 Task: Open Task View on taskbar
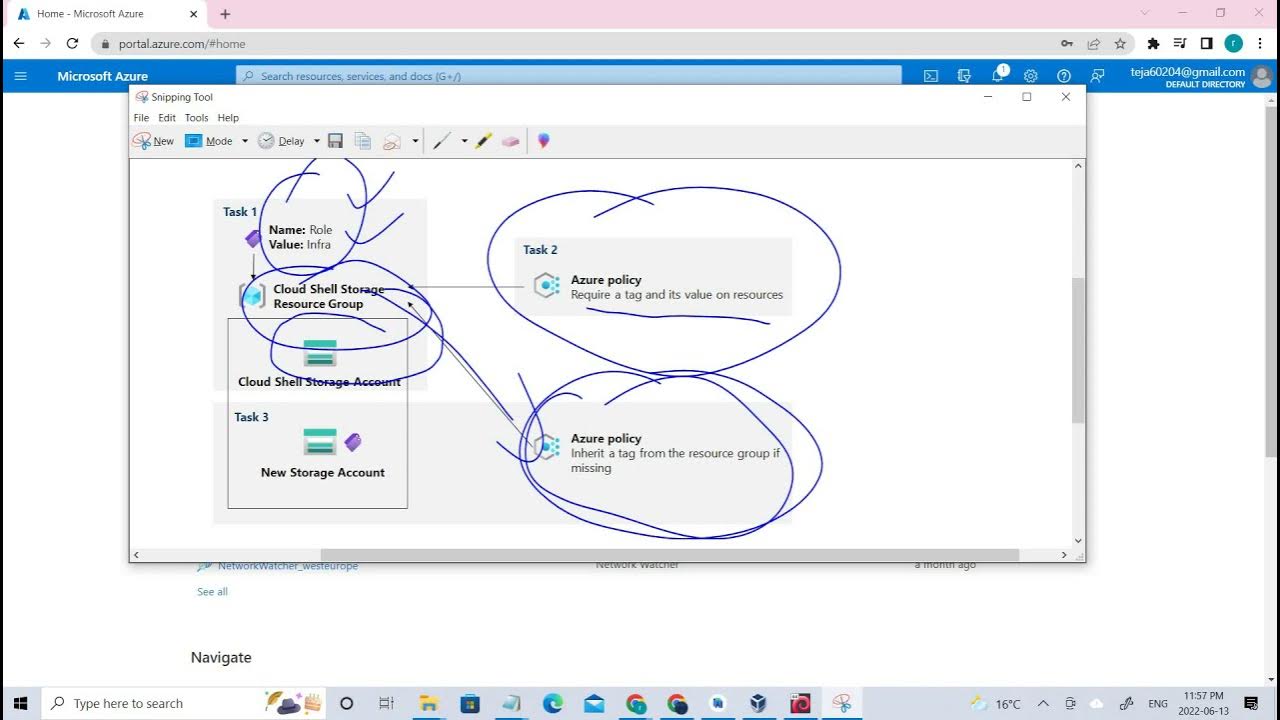[386, 703]
